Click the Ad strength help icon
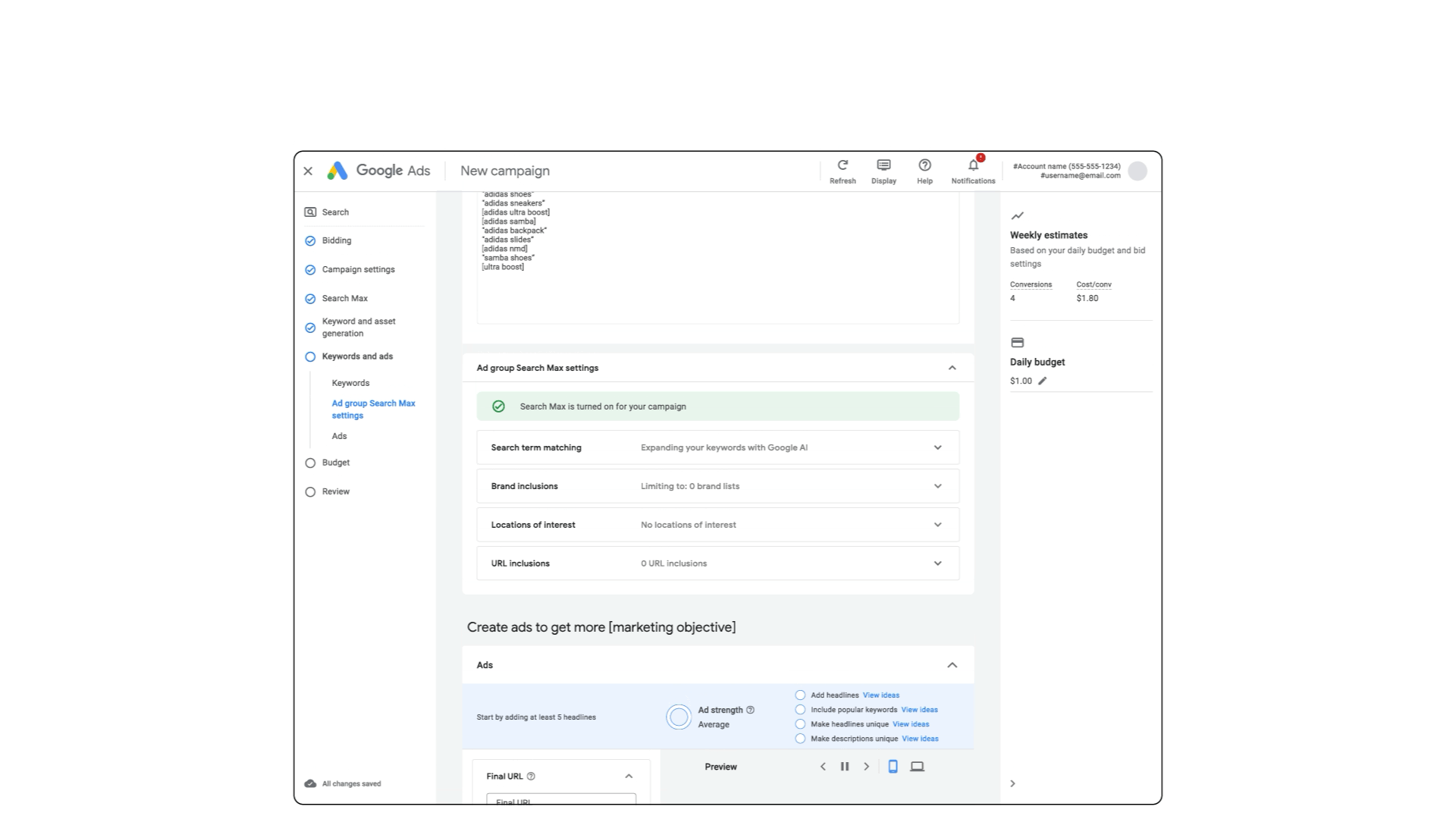This screenshot has width=1456, height=819. pos(751,710)
